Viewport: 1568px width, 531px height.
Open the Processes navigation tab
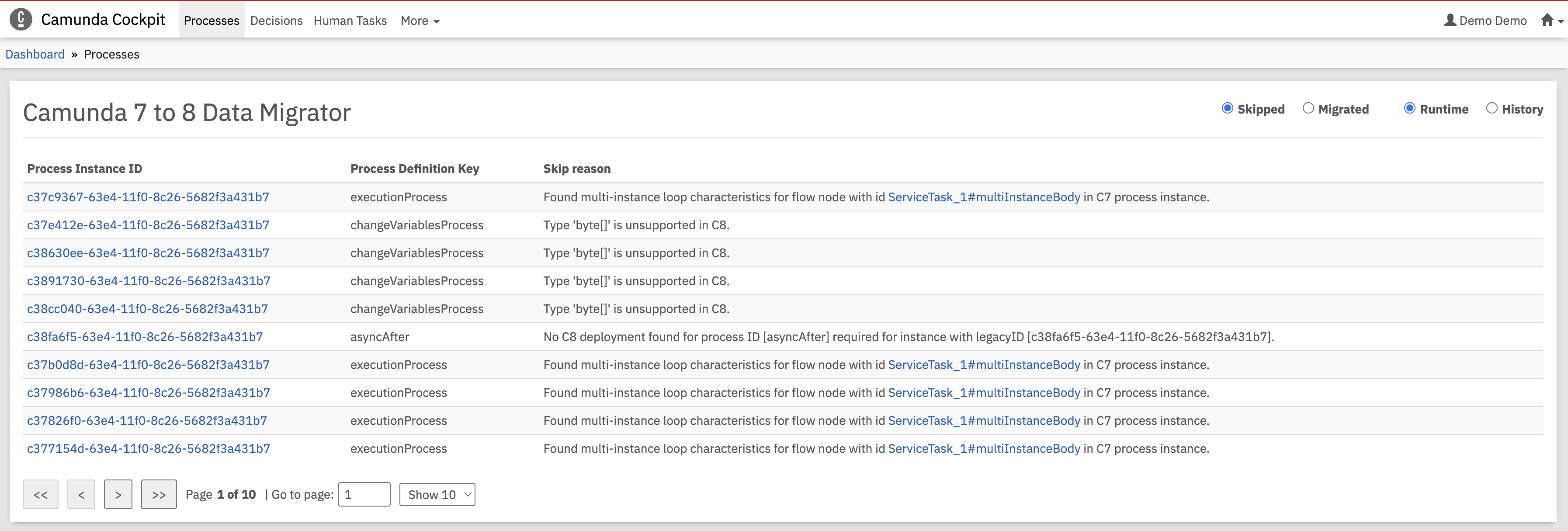pyautogui.click(x=211, y=21)
